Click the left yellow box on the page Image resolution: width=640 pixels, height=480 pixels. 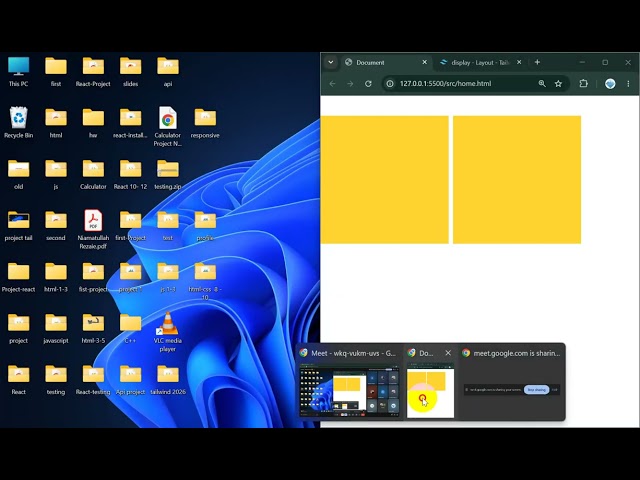tap(384, 180)
